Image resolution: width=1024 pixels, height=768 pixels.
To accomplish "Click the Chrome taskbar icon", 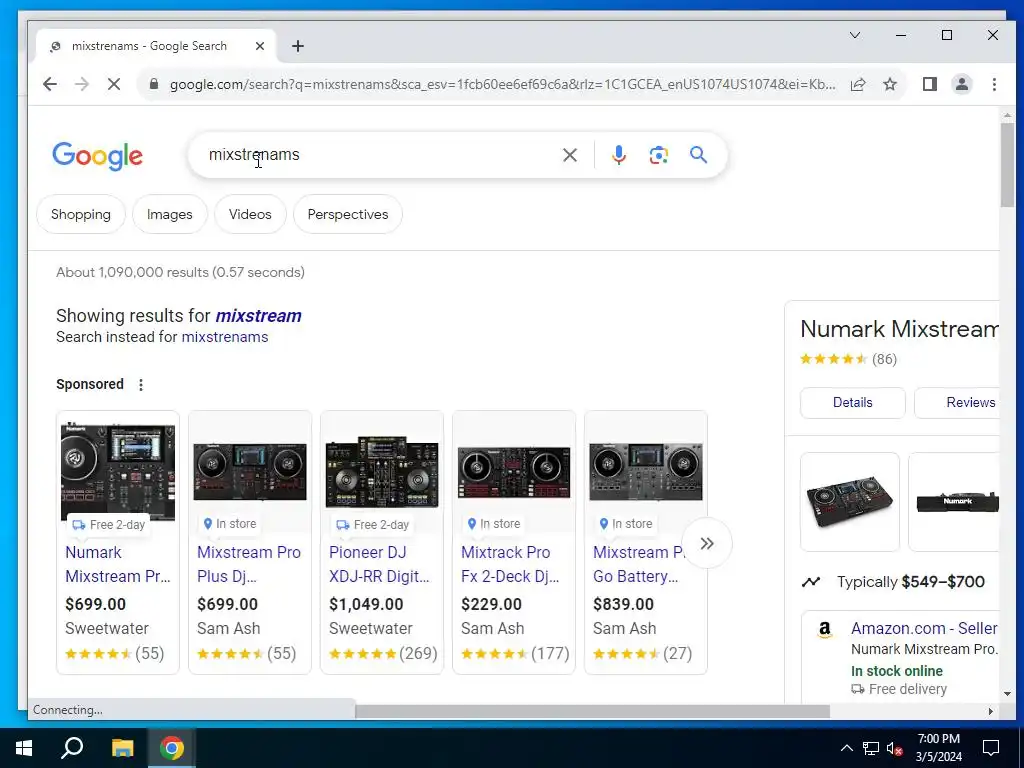I will (x=172, y=748).
